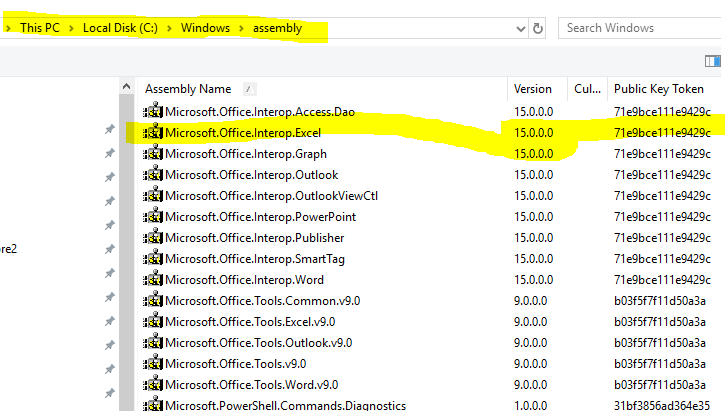
Task: Click the Search Windows input field
Action: click(x=640, y=28)
